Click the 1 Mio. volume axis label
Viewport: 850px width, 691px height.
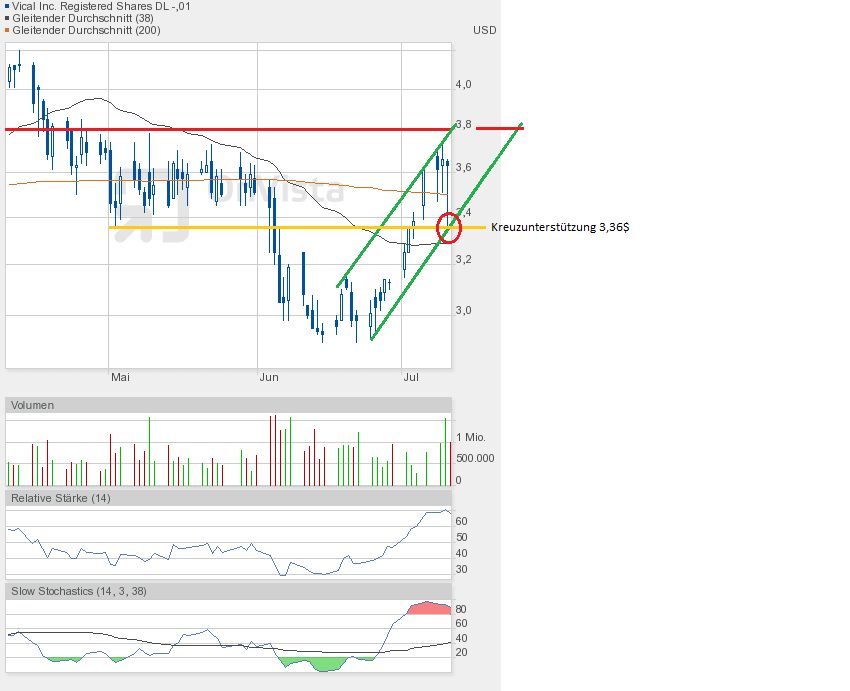(x=473, y=438)
